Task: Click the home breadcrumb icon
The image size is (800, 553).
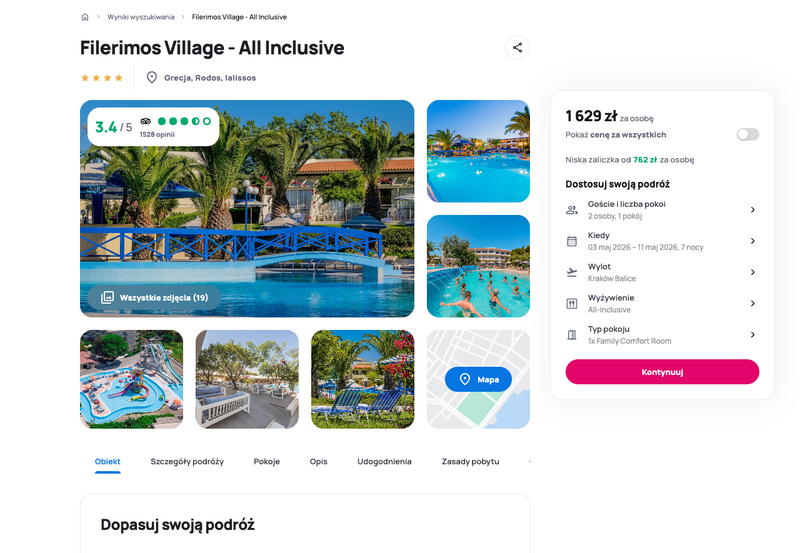Action: [x=85, y=17]
